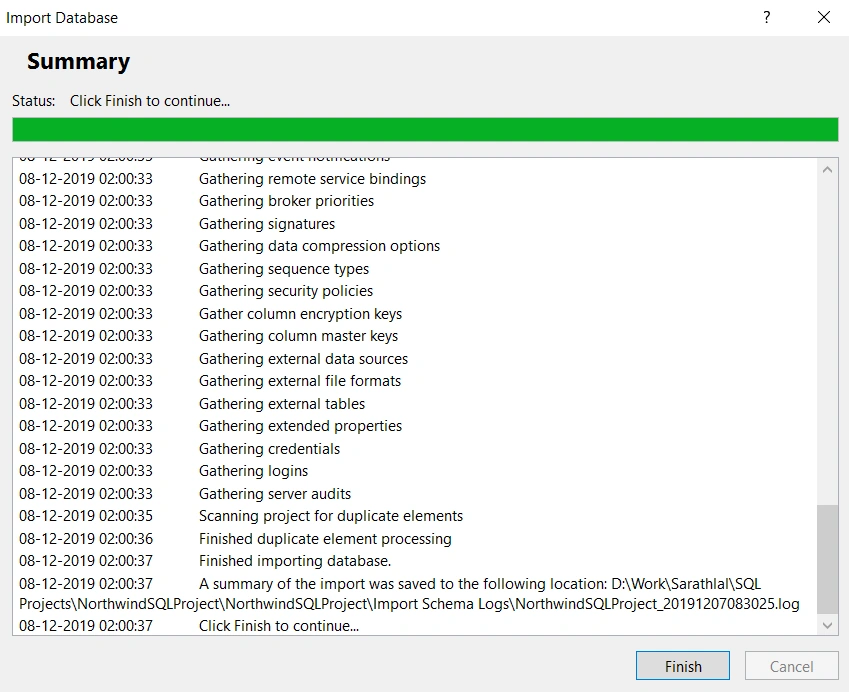
Task: Click the import summary log file path
Action: click(409, 594)
